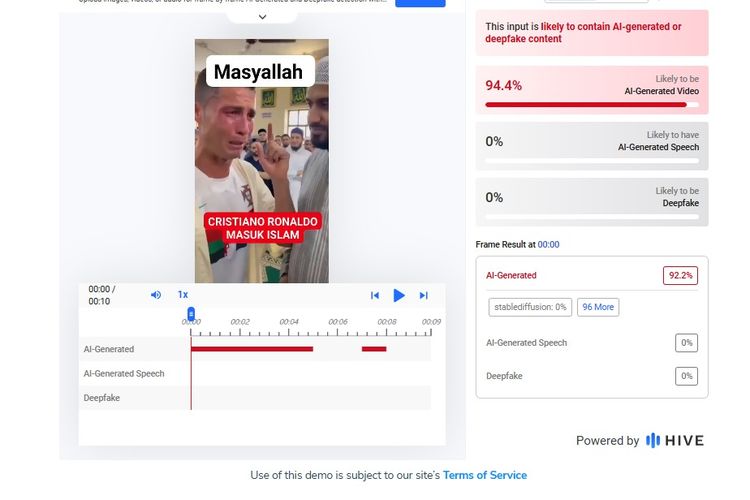Click the first red AI-Generated timeline segment
This screenshot has height=500, width=750.
[252, 349]
